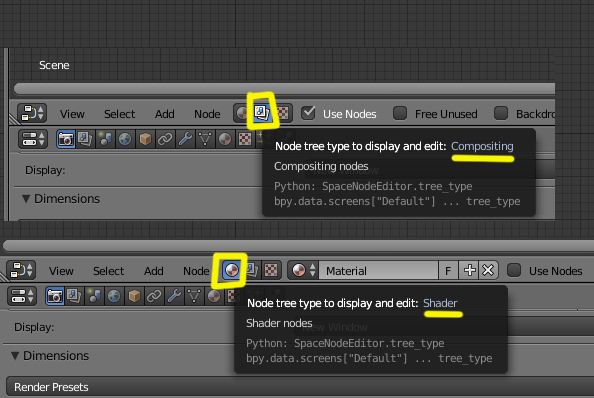Image resolution: width=594 pixels, height=398 pixels.
Task: Open Texture tab below the Compositing header
Action: pos(245,139)
